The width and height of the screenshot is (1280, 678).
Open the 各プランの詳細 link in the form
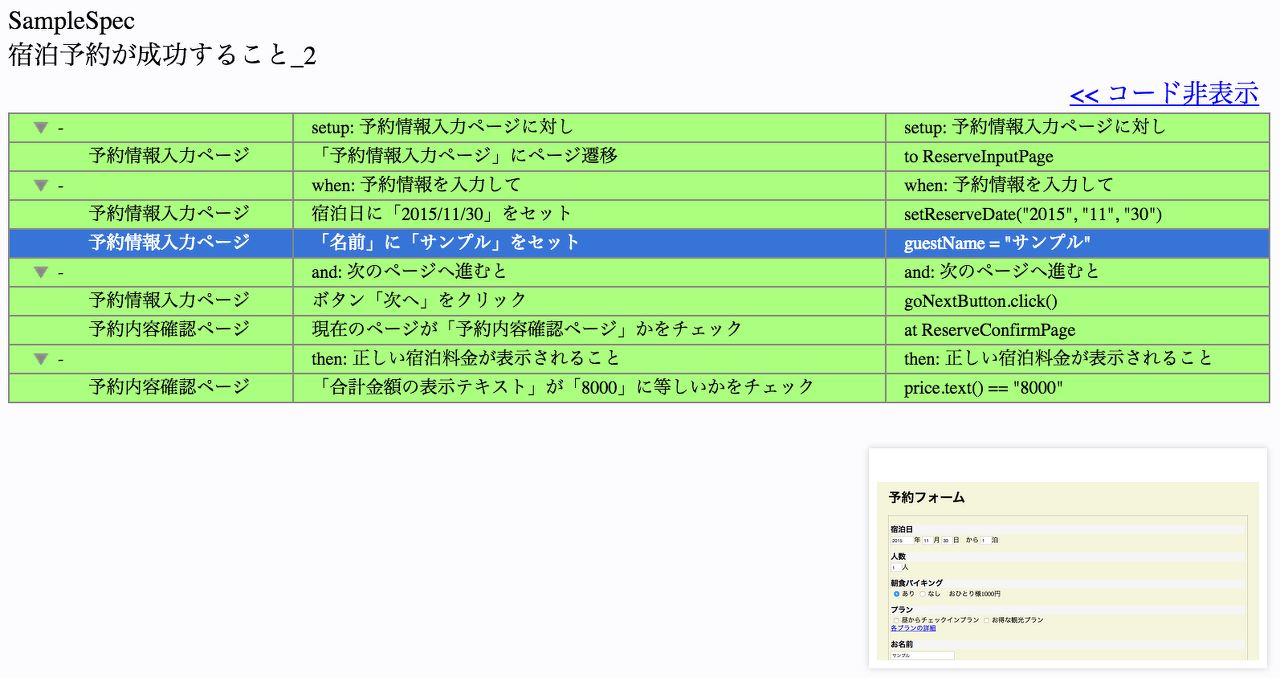[x=913, y=629]
